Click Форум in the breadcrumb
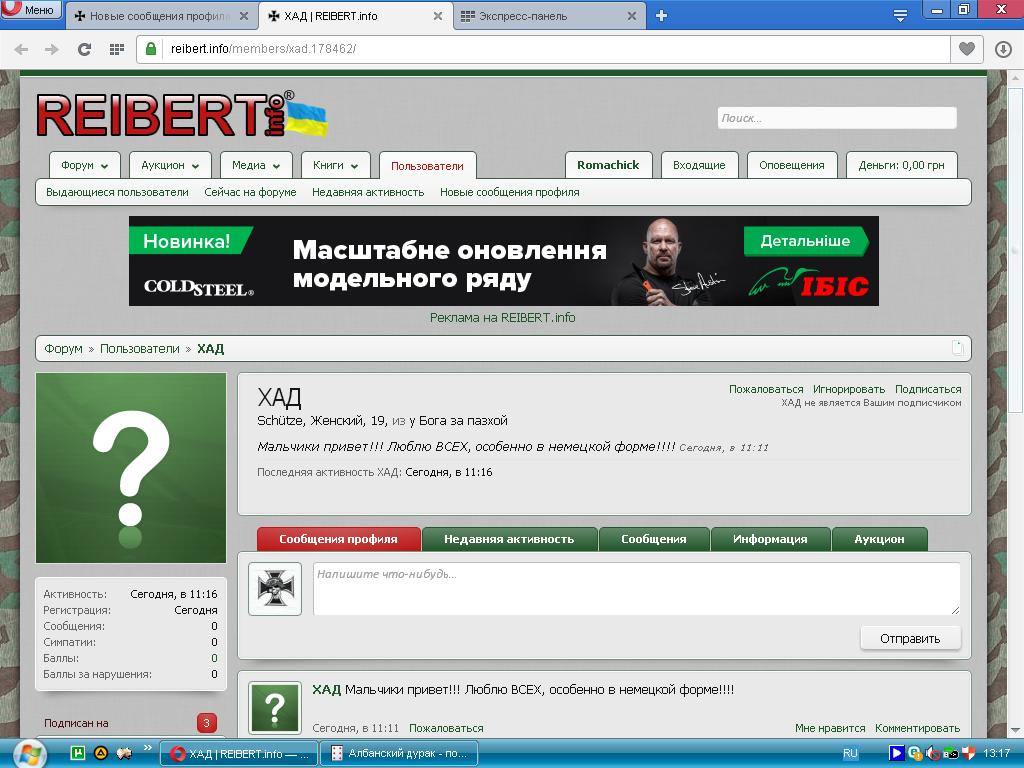This screenshot has width=1024, height=768. pos(63,349)
